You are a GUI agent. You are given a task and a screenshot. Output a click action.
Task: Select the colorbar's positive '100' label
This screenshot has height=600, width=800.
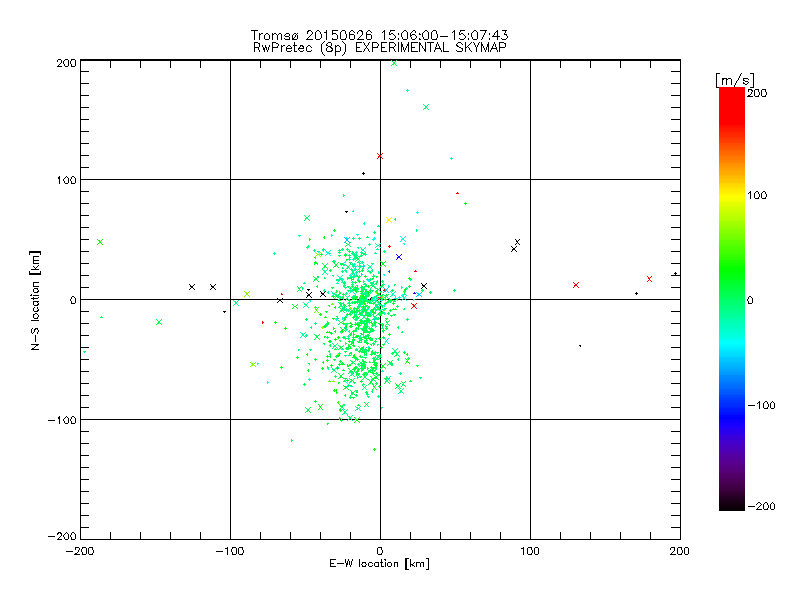757,195
